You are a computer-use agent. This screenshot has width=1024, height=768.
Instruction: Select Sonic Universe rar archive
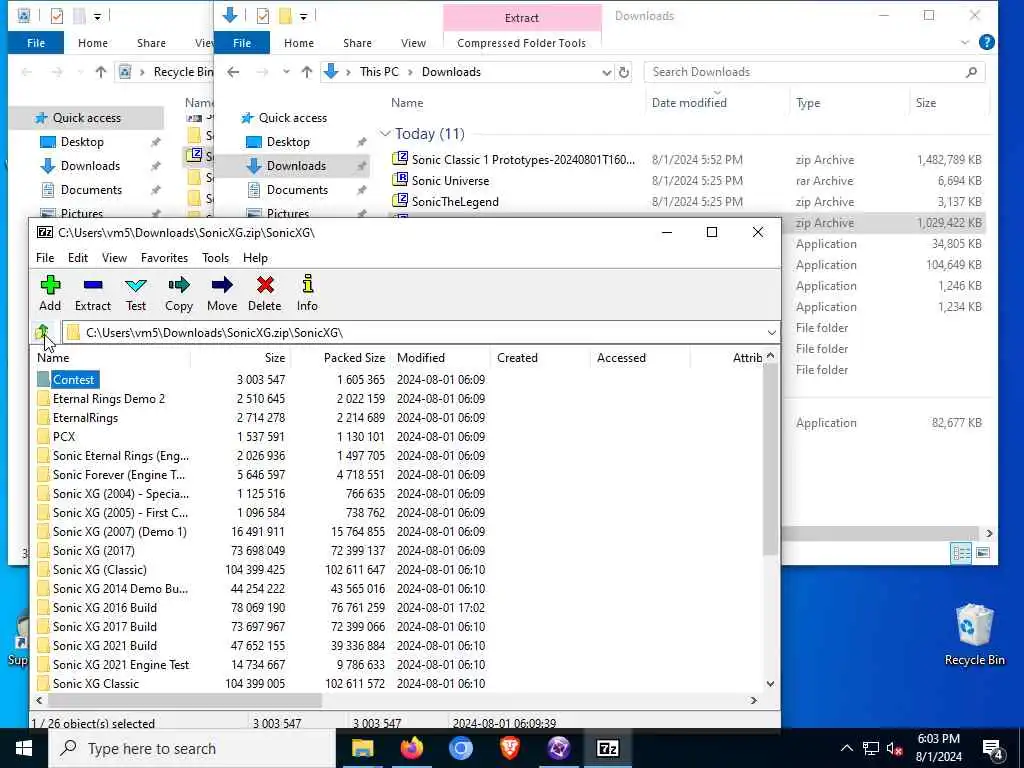click(450, 180)
